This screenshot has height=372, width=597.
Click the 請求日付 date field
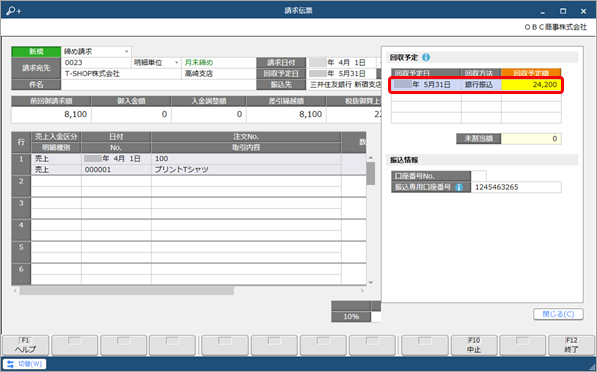[x=341, y=62]
